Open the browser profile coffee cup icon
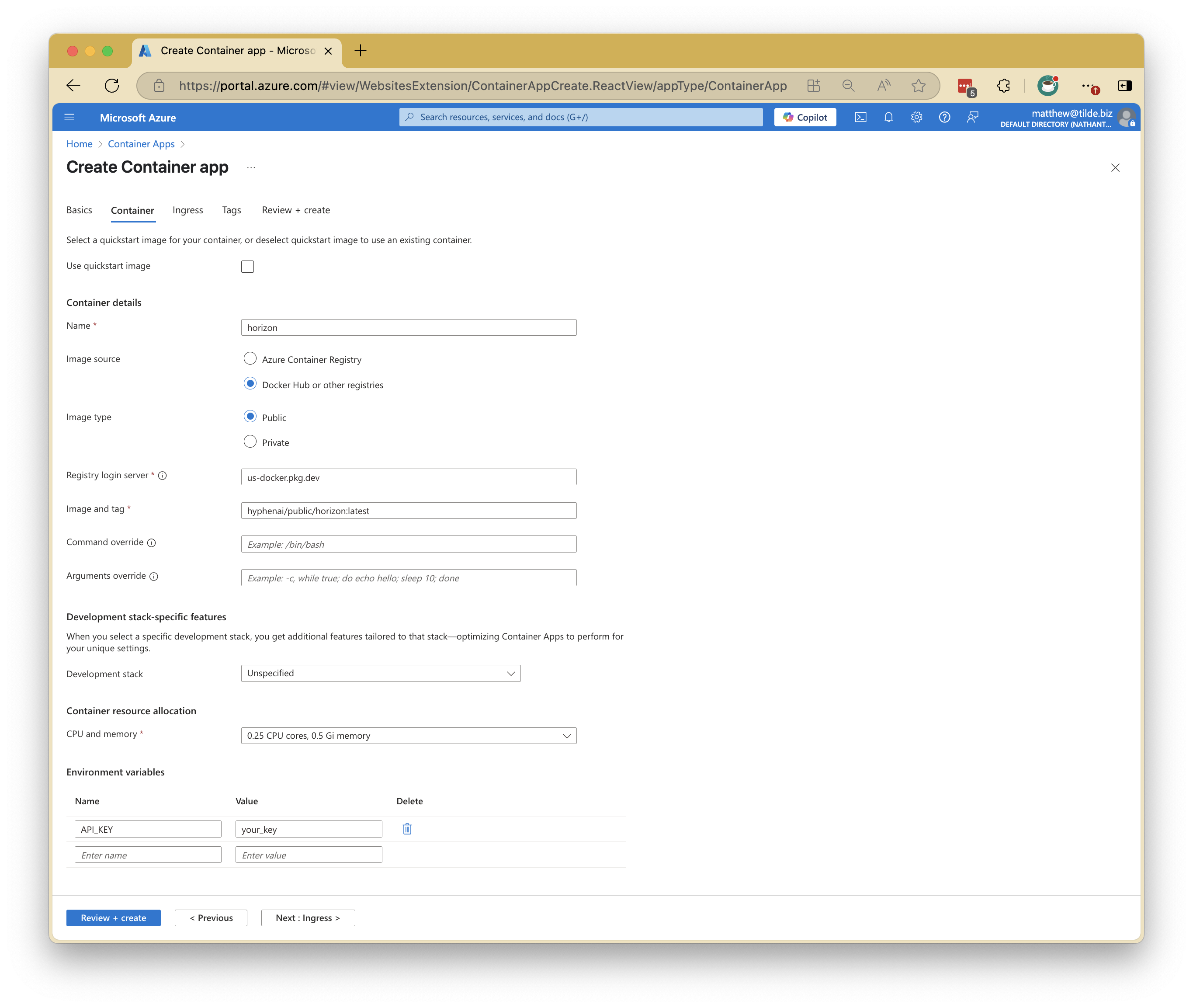The height and width of the screenshot is (1008, 1193). coord(1048,86)
